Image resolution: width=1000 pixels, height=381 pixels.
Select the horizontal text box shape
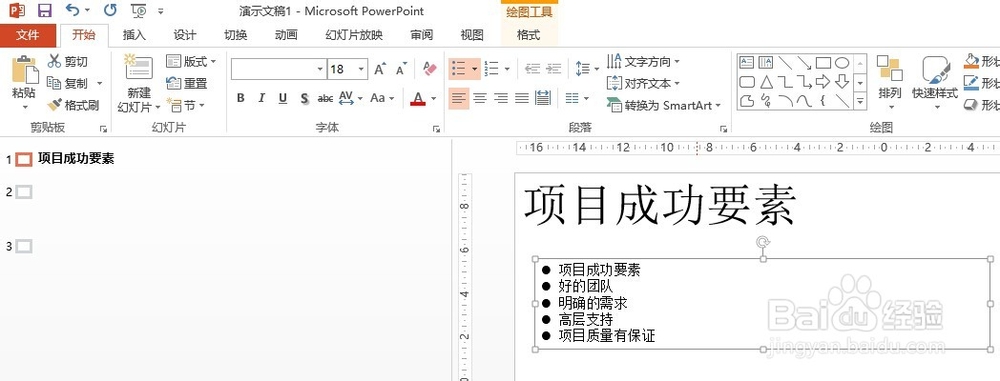coord(747,63)
